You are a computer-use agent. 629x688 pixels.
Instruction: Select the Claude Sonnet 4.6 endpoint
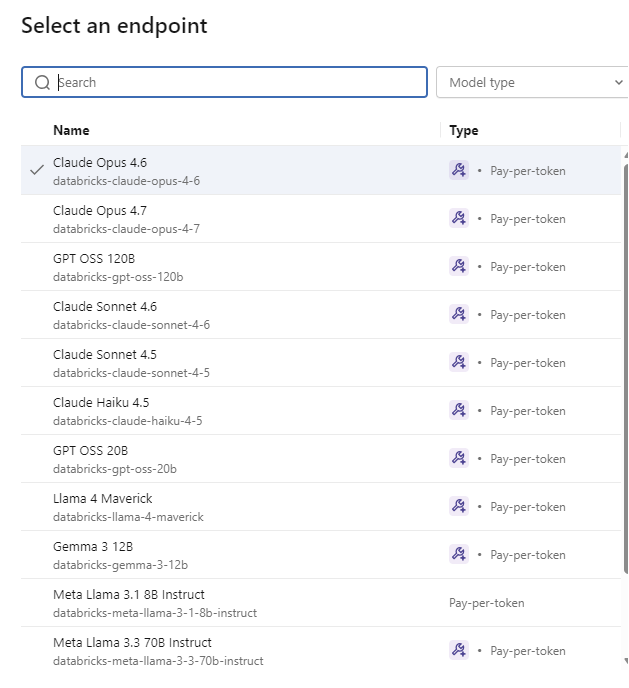pos(321,315)
